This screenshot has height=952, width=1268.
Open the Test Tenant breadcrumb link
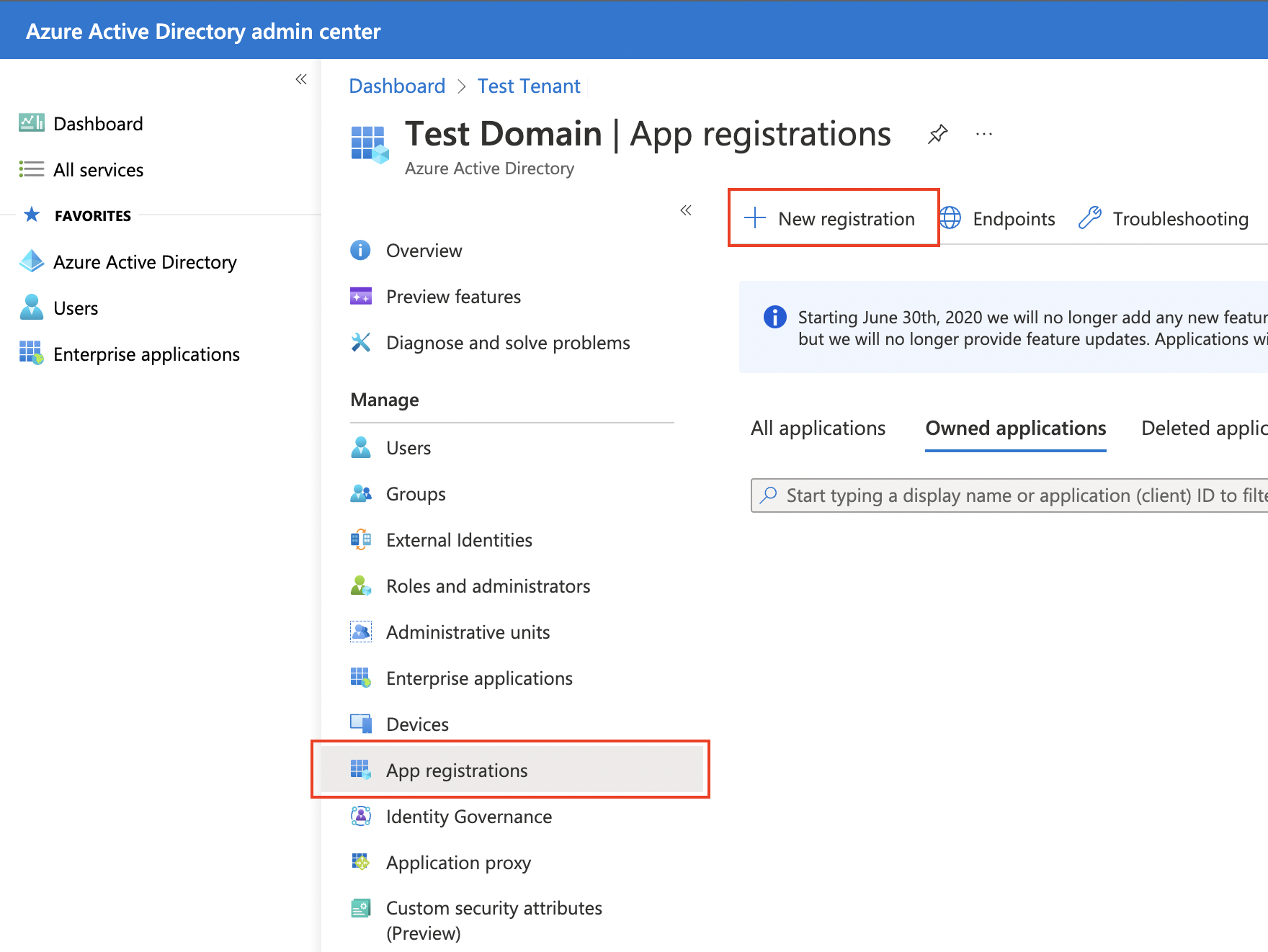pyautogui.click(x=528, y=86)
